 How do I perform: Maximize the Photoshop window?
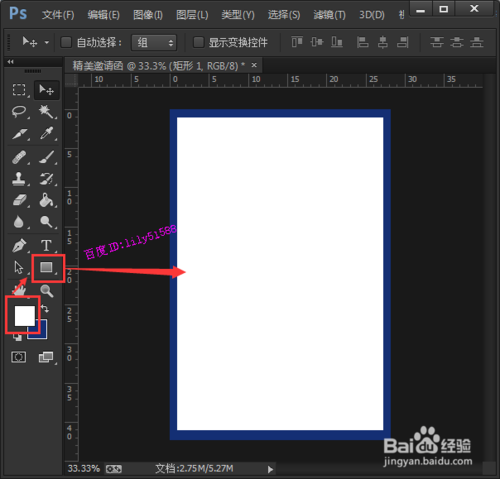click(x=444, y=9)
